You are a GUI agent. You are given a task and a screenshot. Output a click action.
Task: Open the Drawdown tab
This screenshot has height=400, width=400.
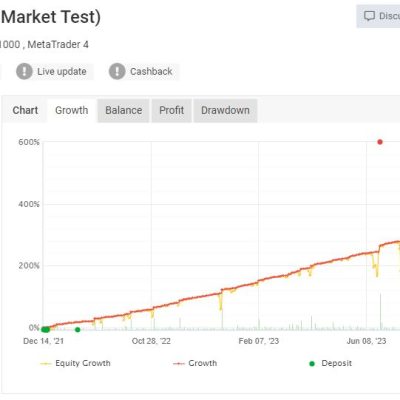pyautogui.click(x=225, y=110)
